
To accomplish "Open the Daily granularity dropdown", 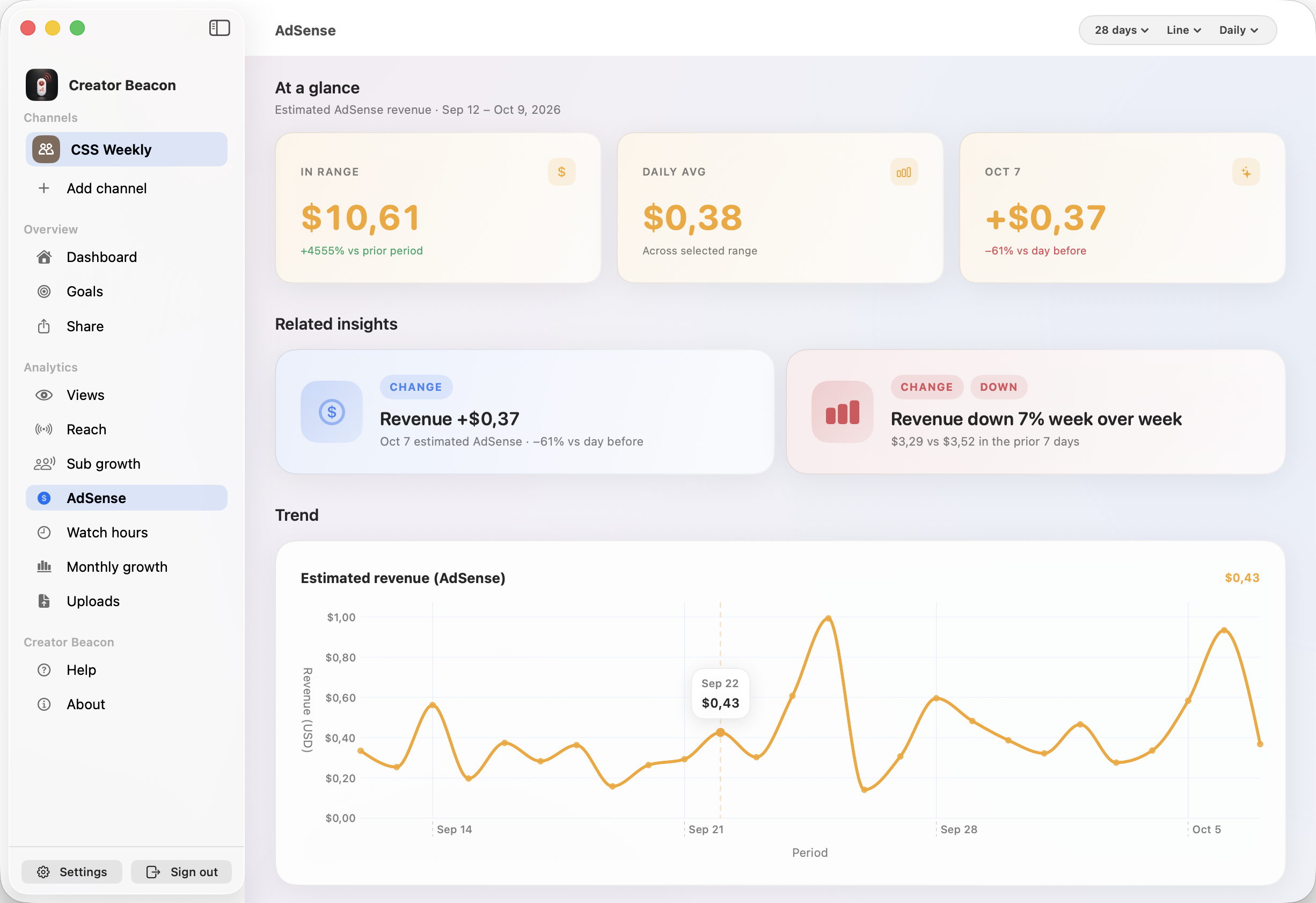I will [x=1238, y=30].
